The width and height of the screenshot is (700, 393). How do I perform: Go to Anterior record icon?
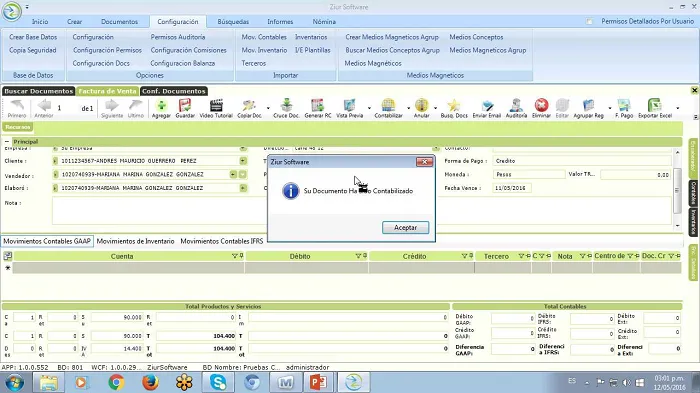click(x=44, y=106)
